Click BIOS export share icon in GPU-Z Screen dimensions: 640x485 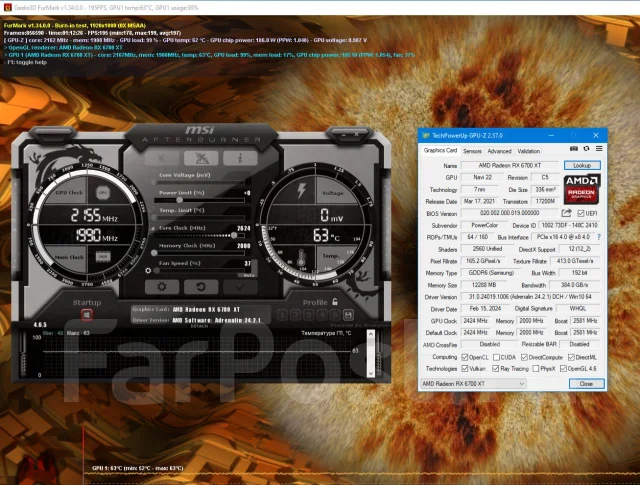pyautogui.click(x=566, y=213)
